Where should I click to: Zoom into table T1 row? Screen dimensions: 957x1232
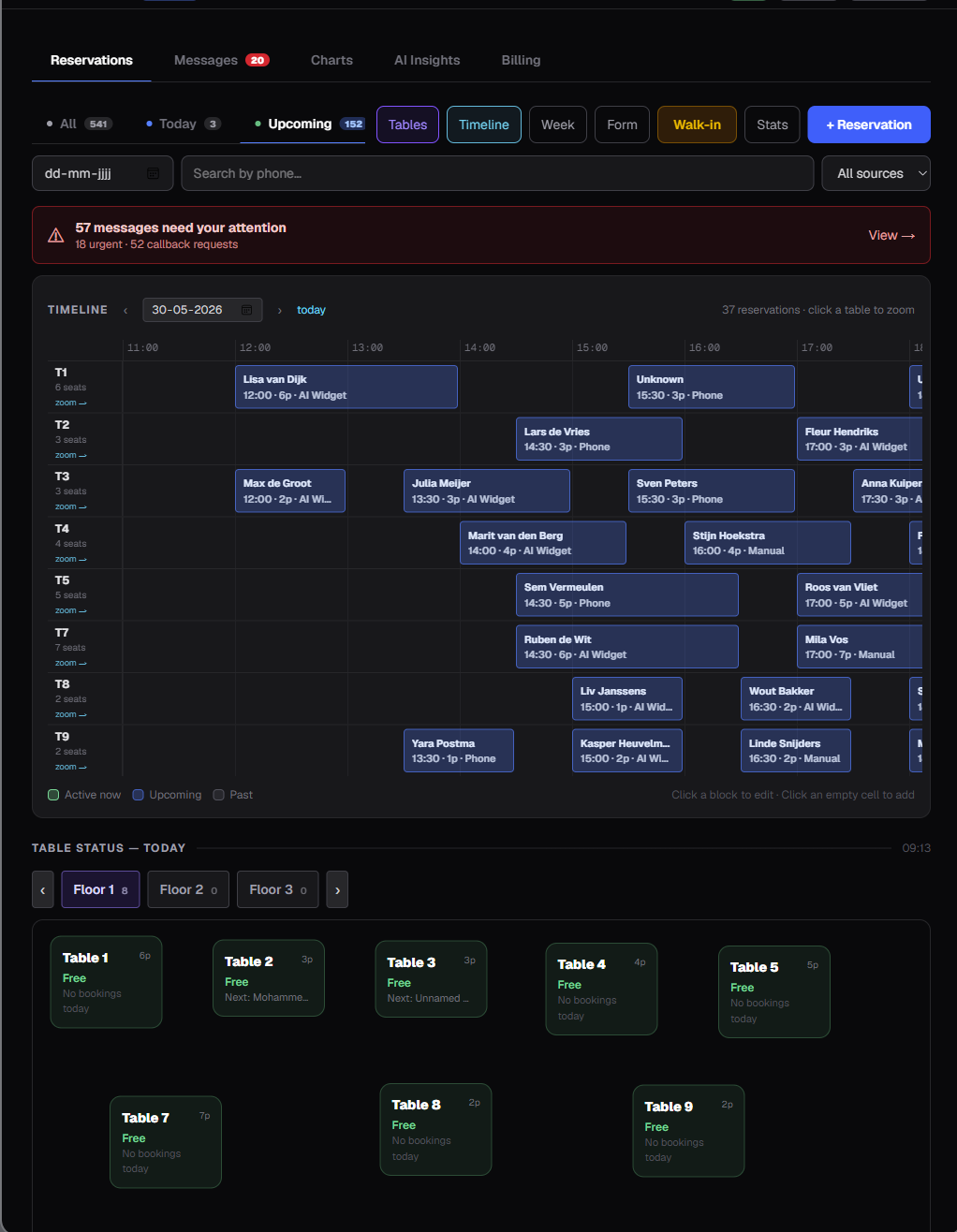point(70,403)
